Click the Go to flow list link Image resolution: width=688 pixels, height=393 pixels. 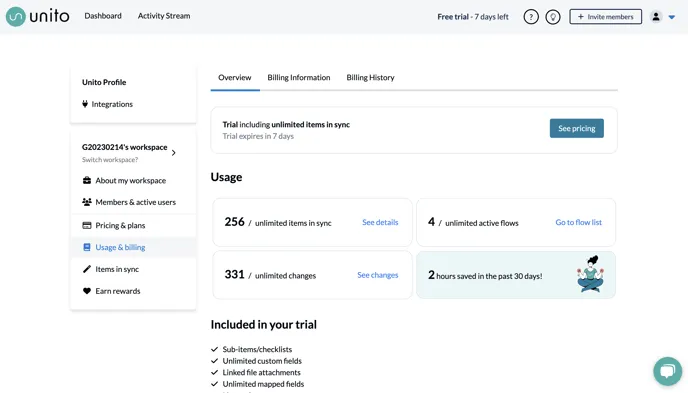pos(578,222)
